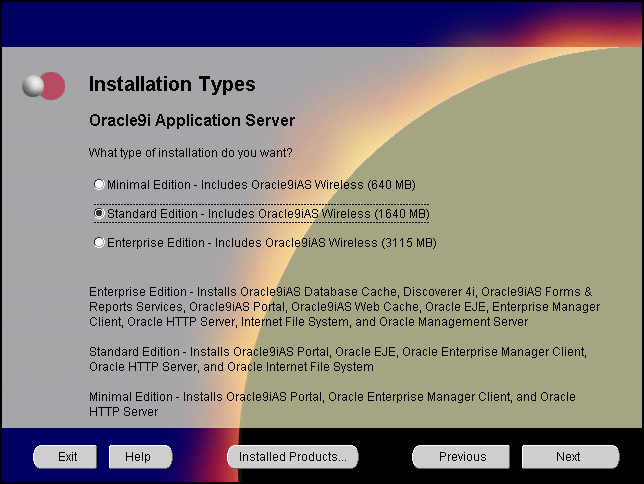Select the Minimal Edition radio button
The image size is (644, 484).
99,184
